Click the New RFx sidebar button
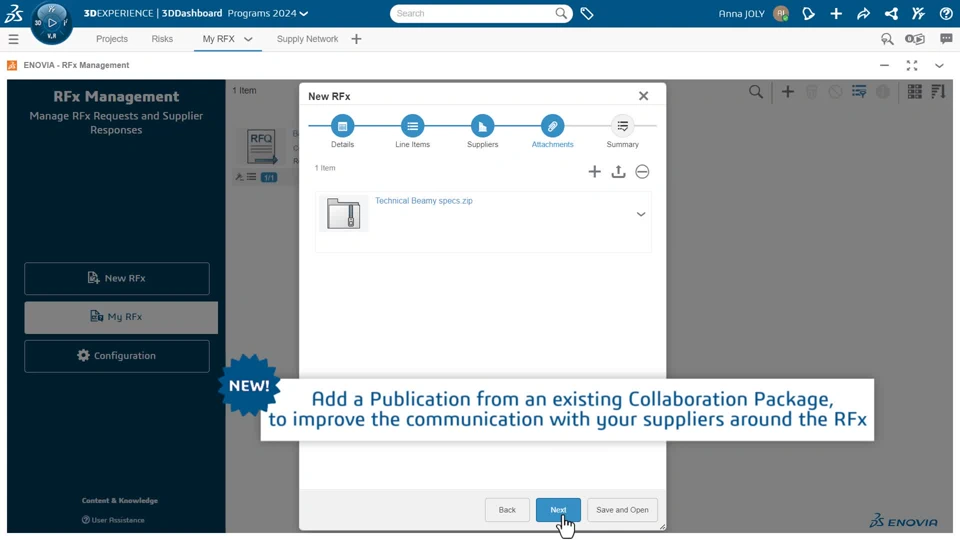The width and height of the screenshot is (960, 540). click(117, 279)
